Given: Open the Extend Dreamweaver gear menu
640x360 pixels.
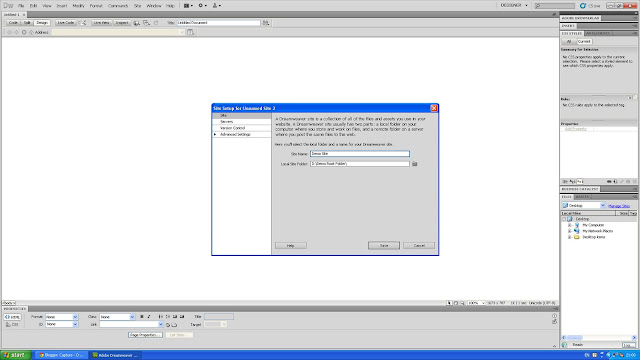Looking at the screenshot, I should point(202,6).
